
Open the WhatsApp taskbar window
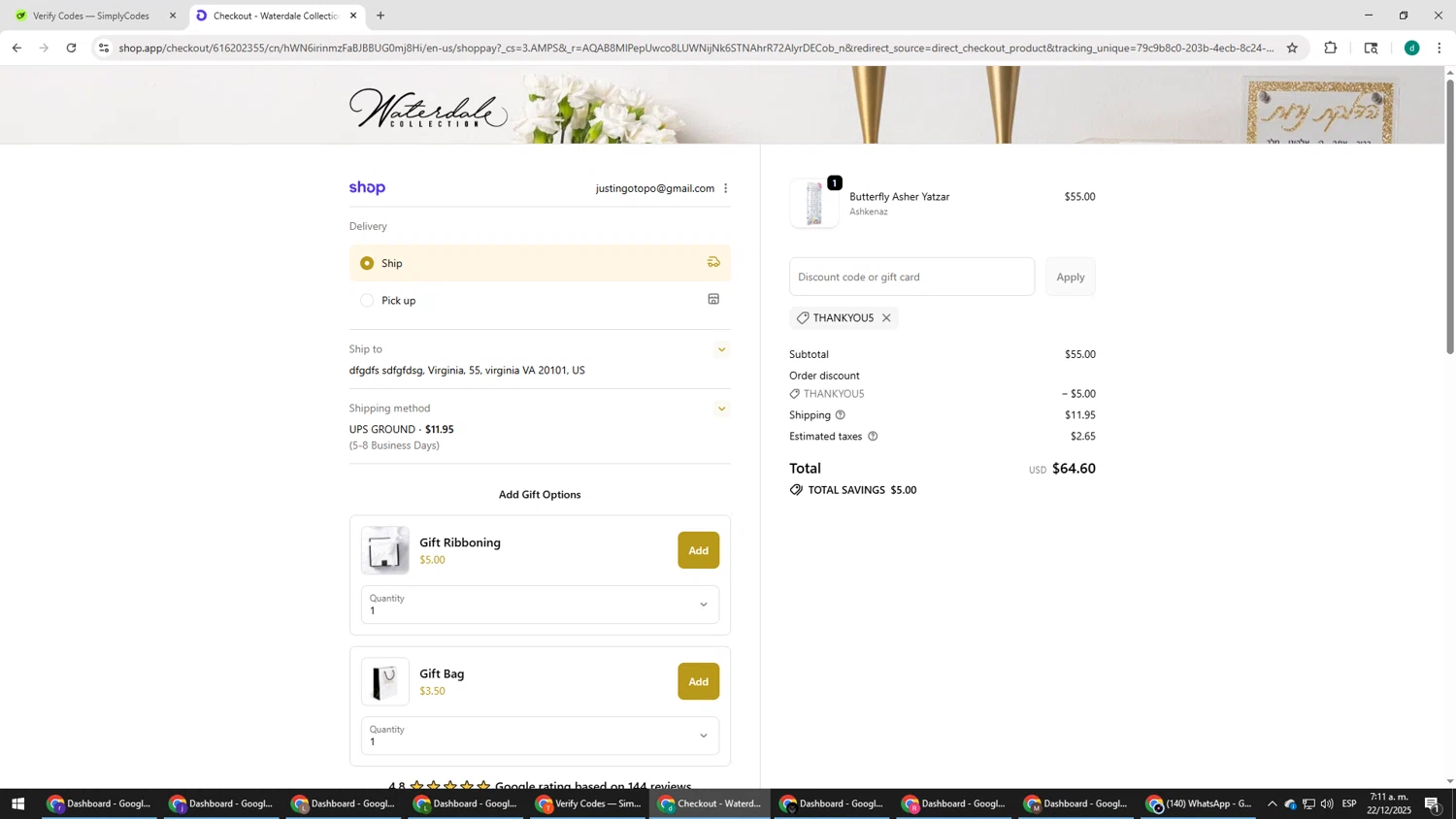(1200, 803)
